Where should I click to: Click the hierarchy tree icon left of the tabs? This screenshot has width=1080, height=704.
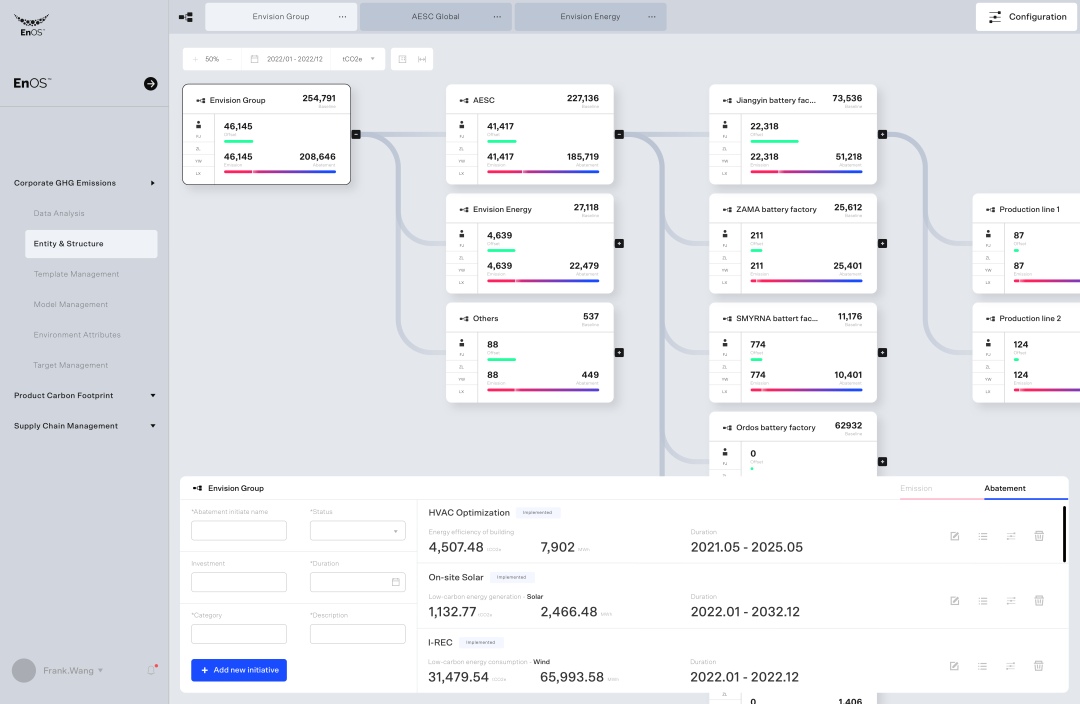tap(186, 17)
